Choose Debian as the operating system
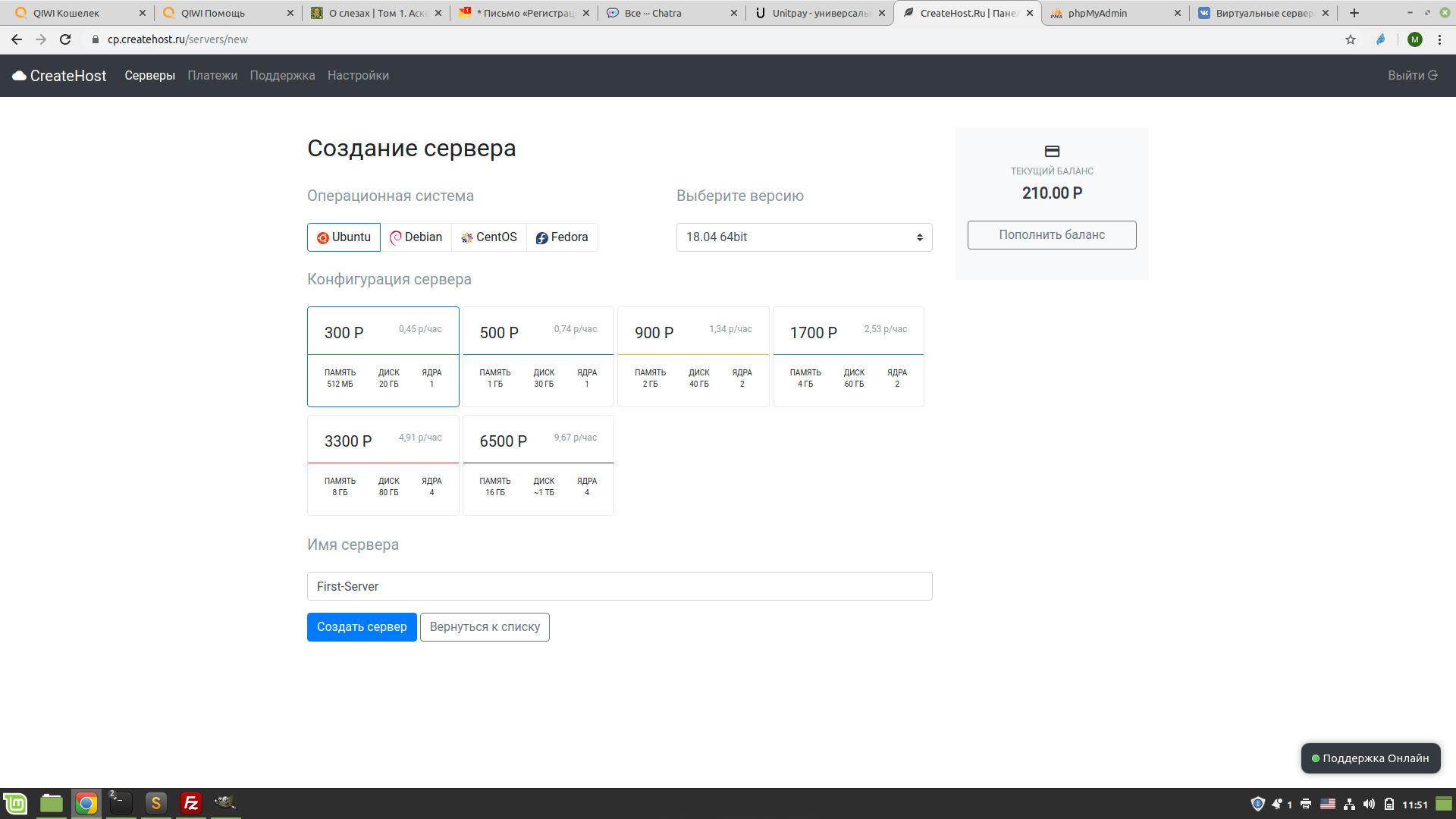This screenshot has width=1456, height=819. coord(416,237)
